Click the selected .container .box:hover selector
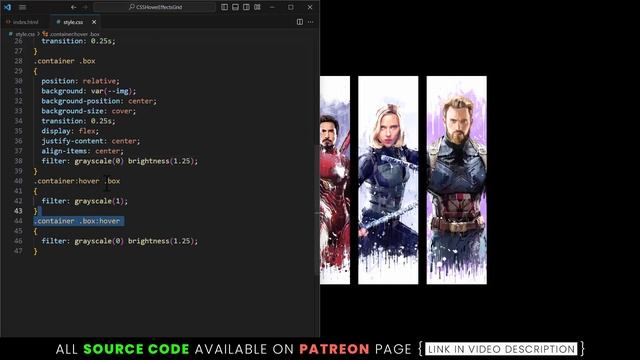This screenshot has width=640, height=360. 77,221
